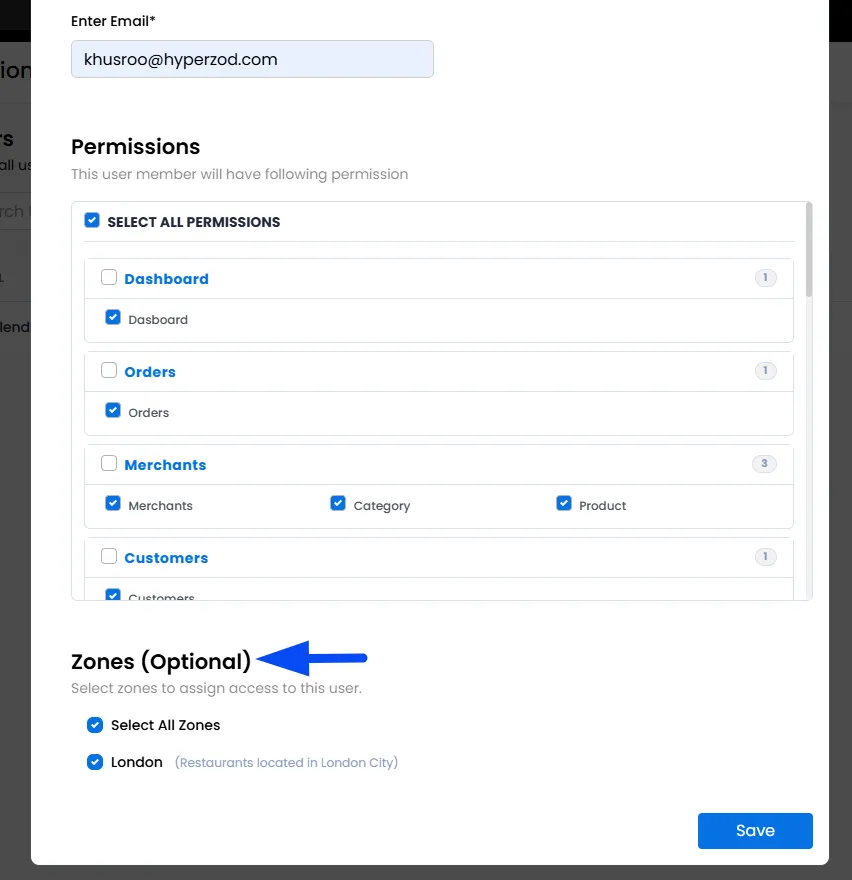Uncheck the Product permission checkbox
Viewport: 852px width, 880px height.
coord(564,503)
